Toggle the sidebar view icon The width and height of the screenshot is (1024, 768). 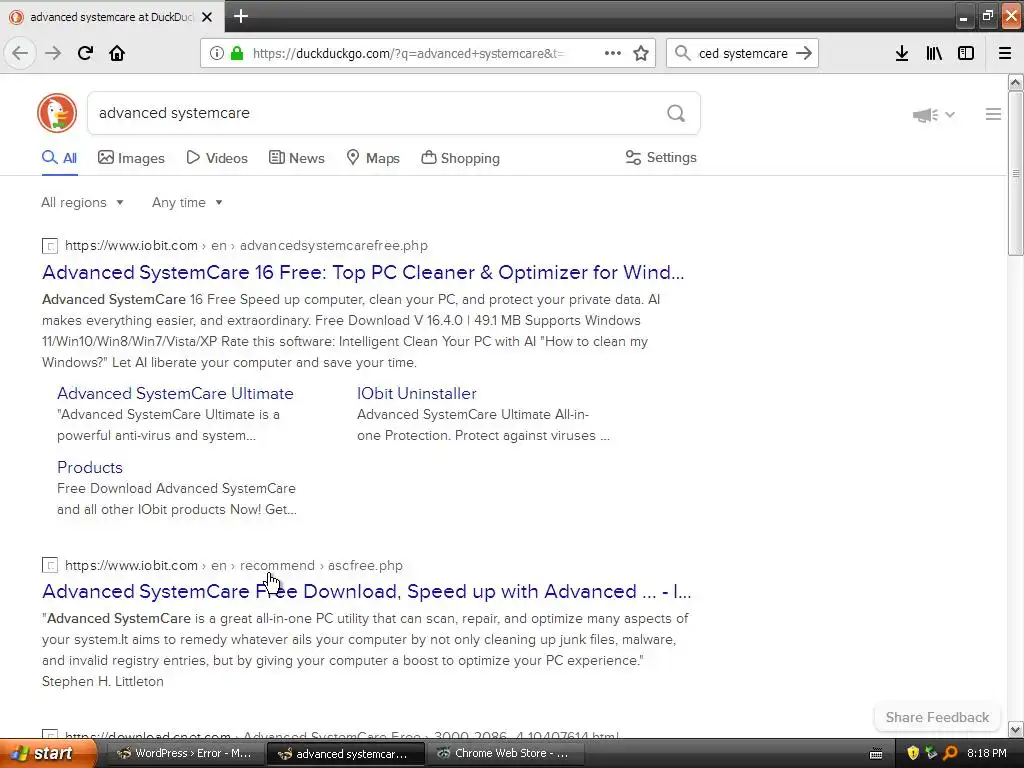click(966, 54)
